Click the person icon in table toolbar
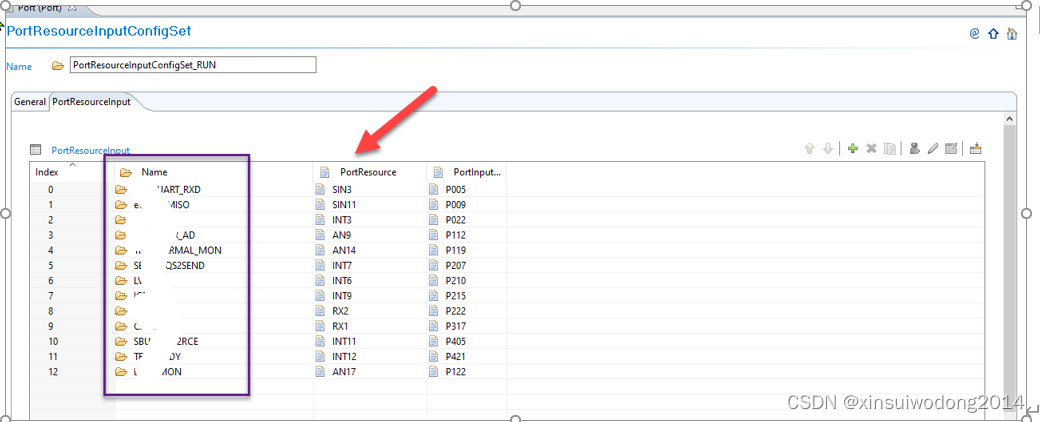The width and height of the screenshot is (1040, 422). pyautogui.click(x=914, y=149)
